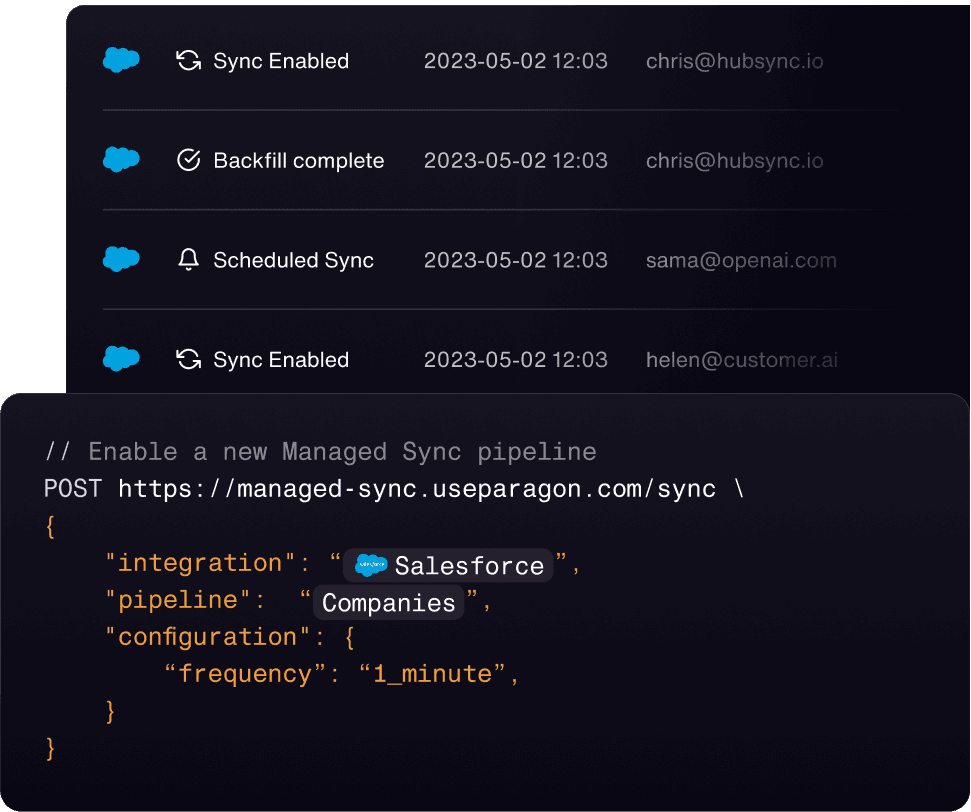Click the sync arrows icon in the top row
971x812 pixels.
pos(188,61)
